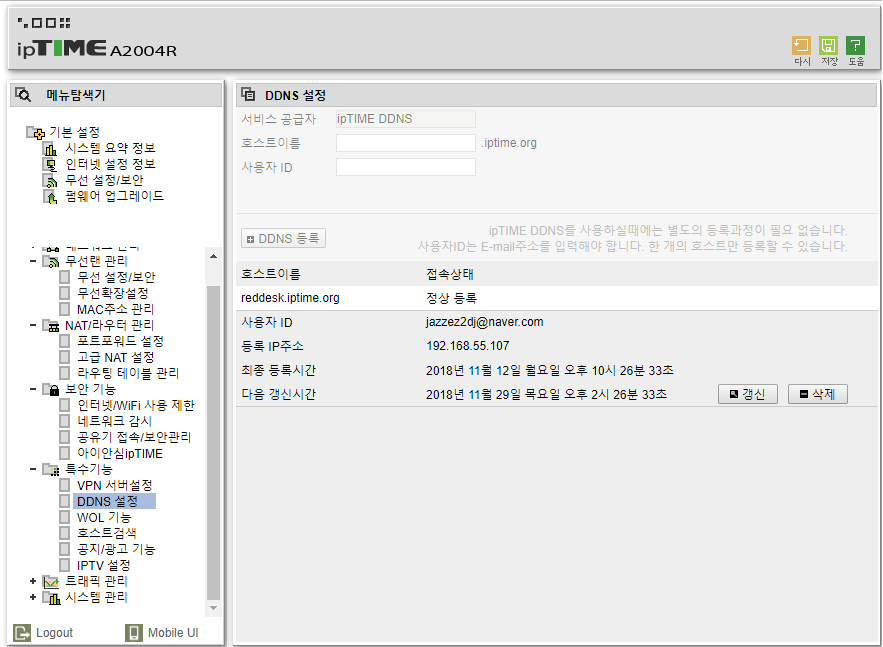Click the DDNS 설정 header icon
The image size is (883, 647).
pyautogui.click(x=248, y=95)
